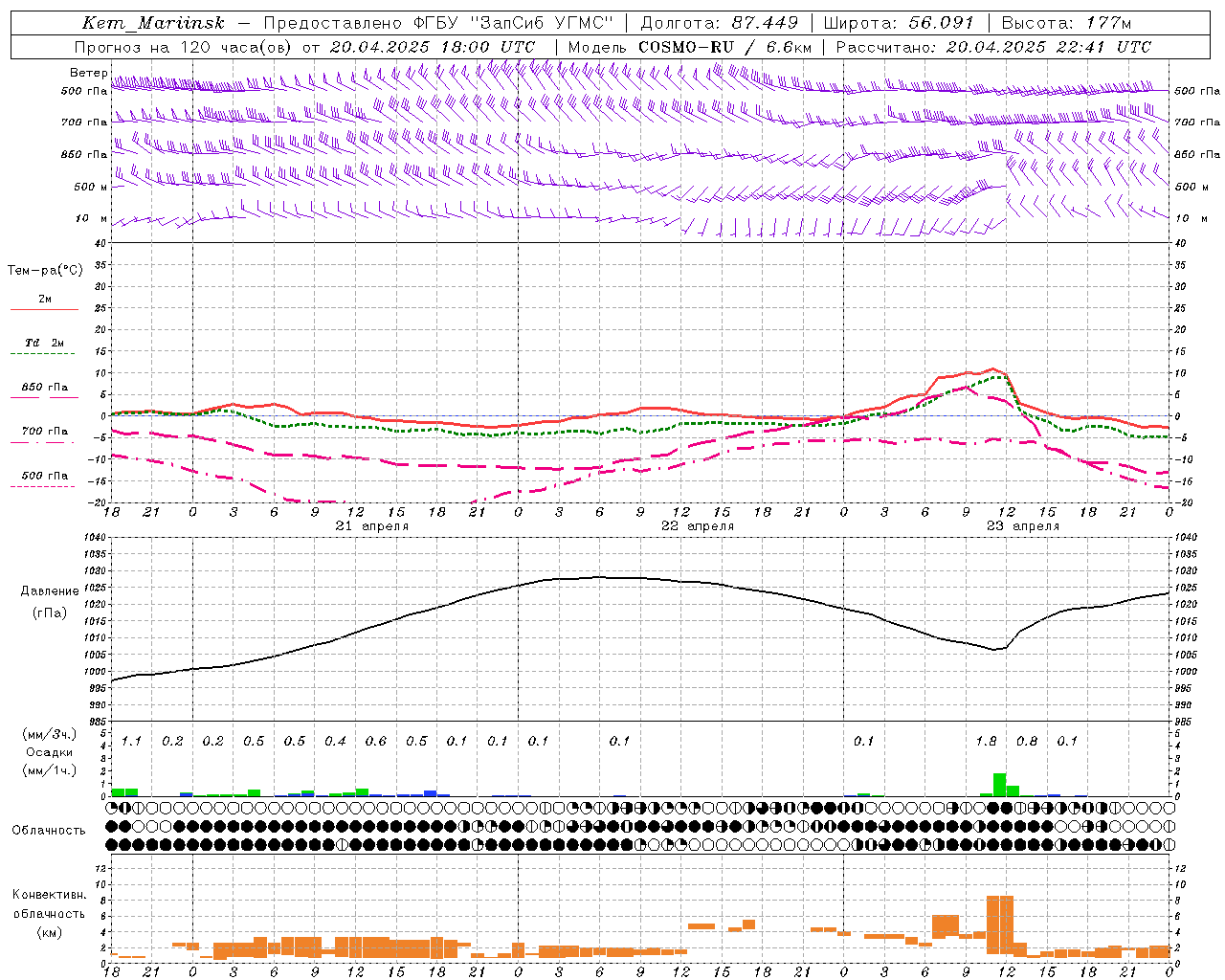
Task: Click the Облачность cloud cover label
Action: tap(48, 830)
